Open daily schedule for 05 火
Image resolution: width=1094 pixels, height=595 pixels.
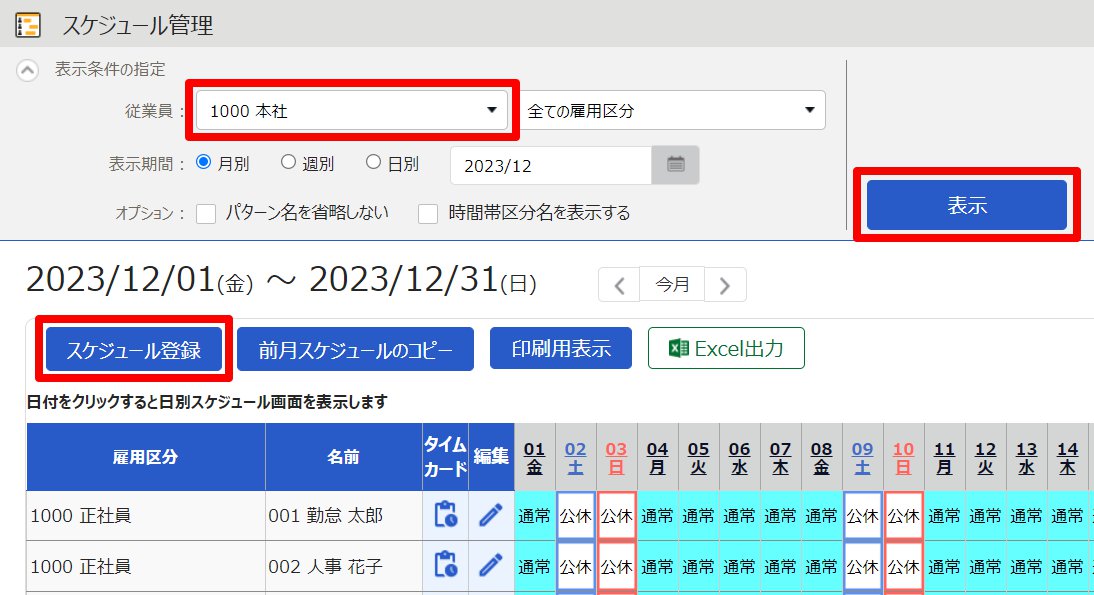tap(698, 458)
